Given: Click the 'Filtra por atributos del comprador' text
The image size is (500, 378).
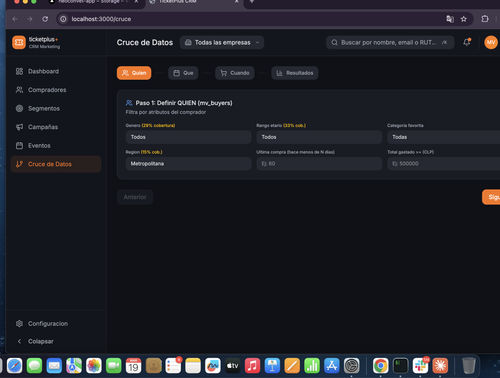Looking at the screenshot, I should click(166, 112).
